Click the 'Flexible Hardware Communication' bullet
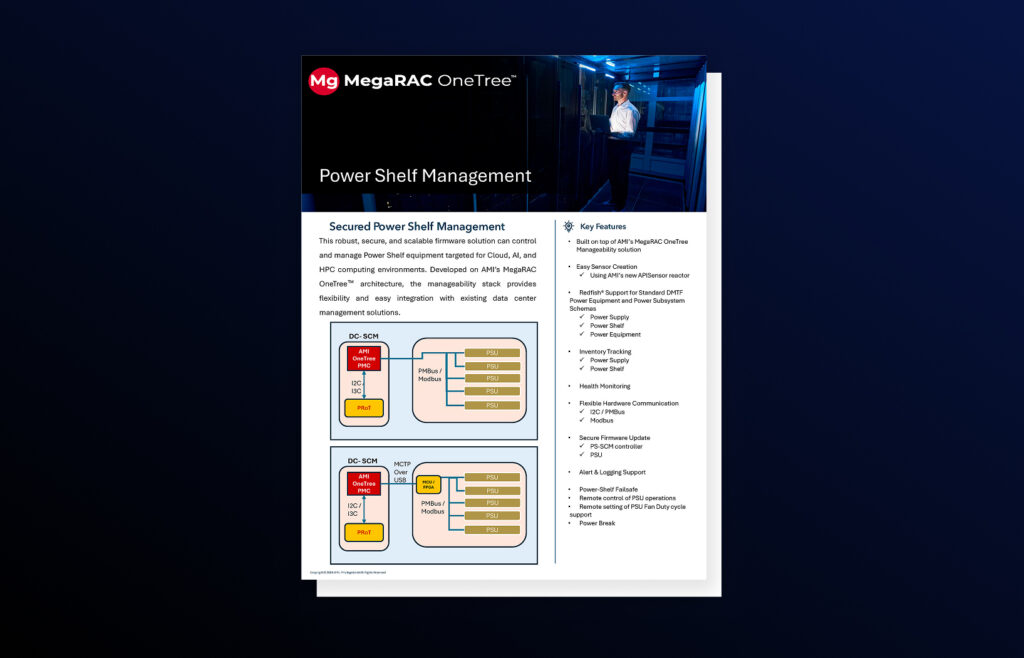This screenshot has height=658, width=1024. click(628, 403)
